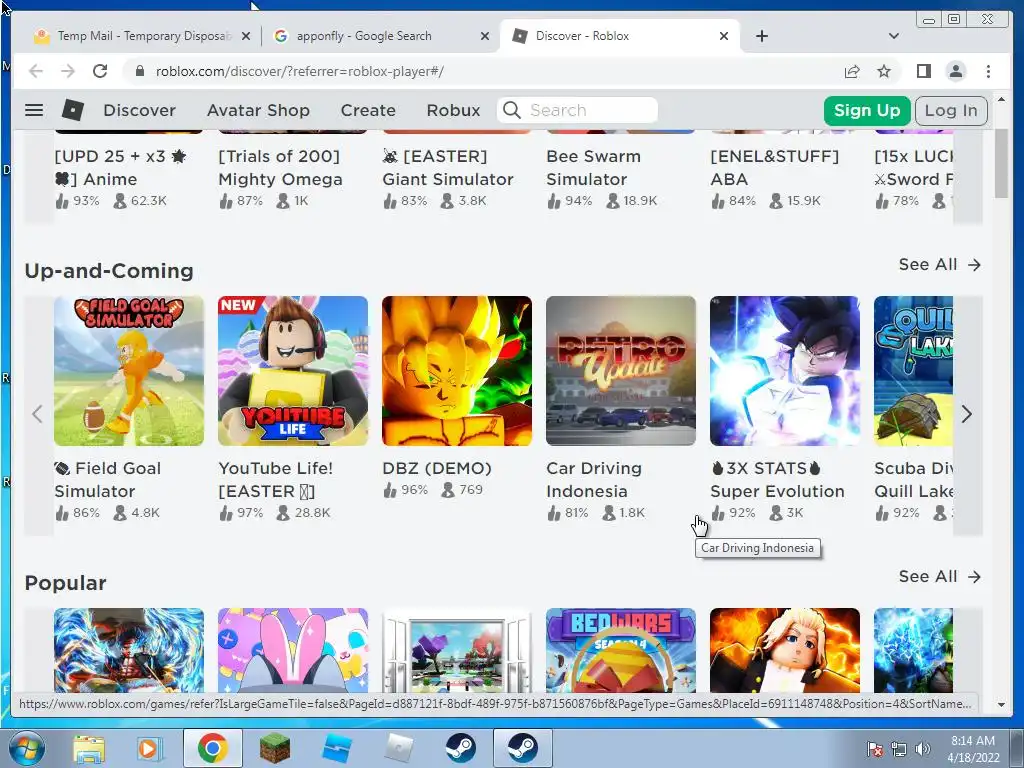Share this page icon
This screenshot has height=768, width=1024.
[852, 71]
